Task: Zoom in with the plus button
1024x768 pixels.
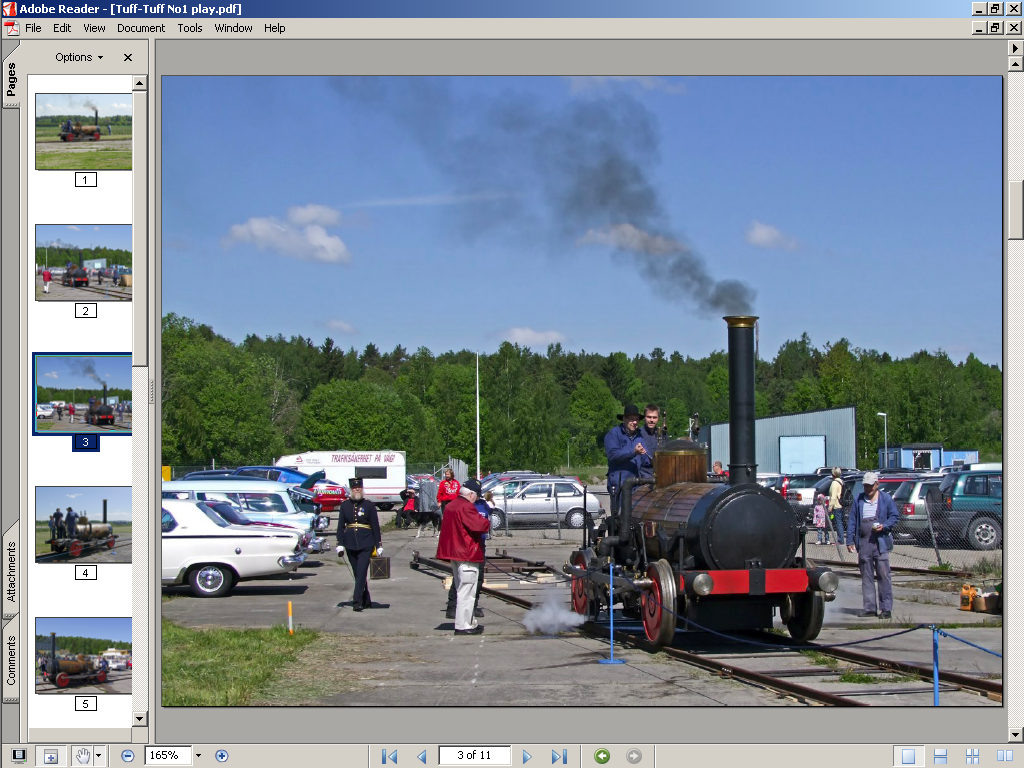Action: pyautogui.click(x=221, y=756)
